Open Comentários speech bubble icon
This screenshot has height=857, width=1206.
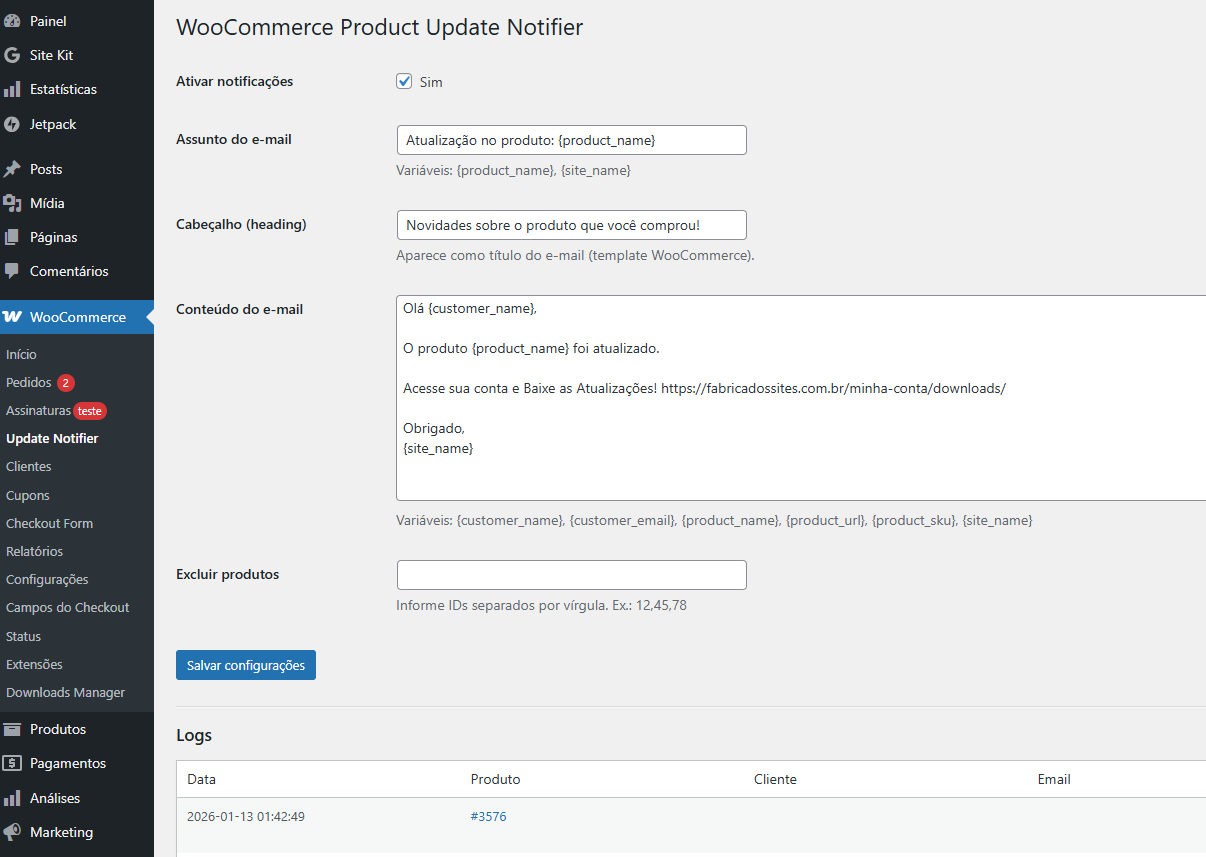[x=12, y=271]
